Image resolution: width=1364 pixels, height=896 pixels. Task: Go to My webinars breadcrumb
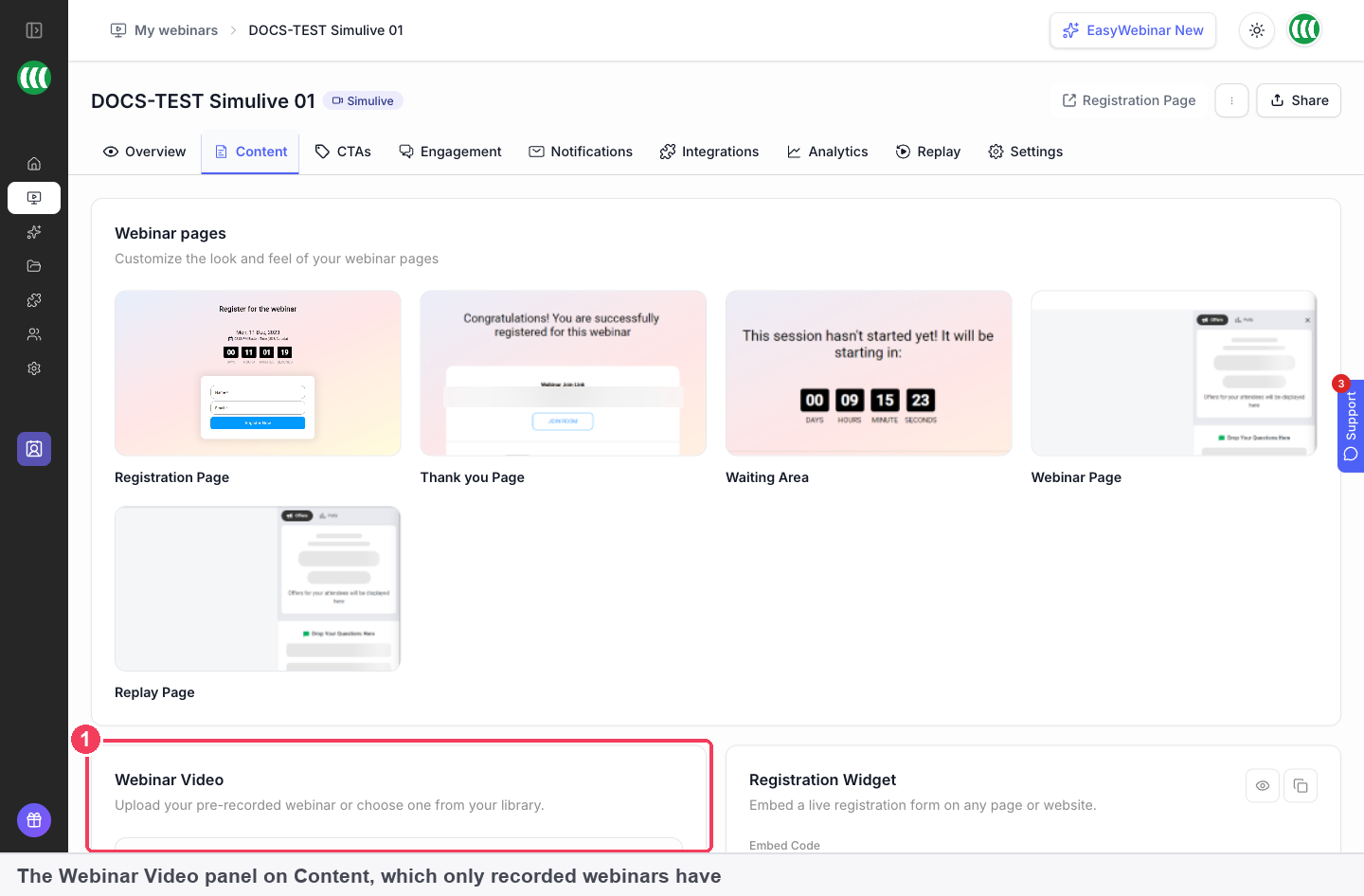(165, 30)
